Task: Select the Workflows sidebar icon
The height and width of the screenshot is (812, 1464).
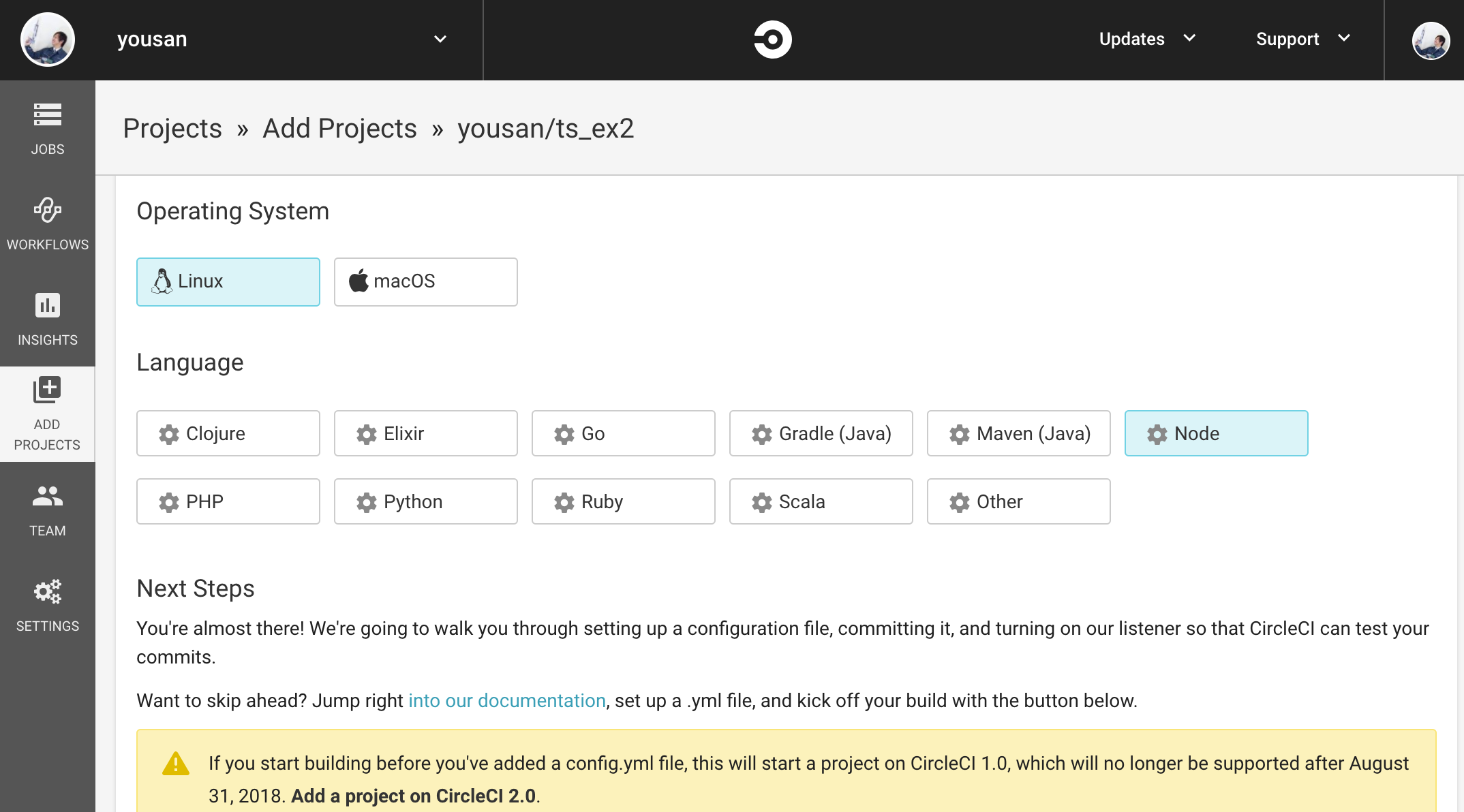Action: point(47,221)
